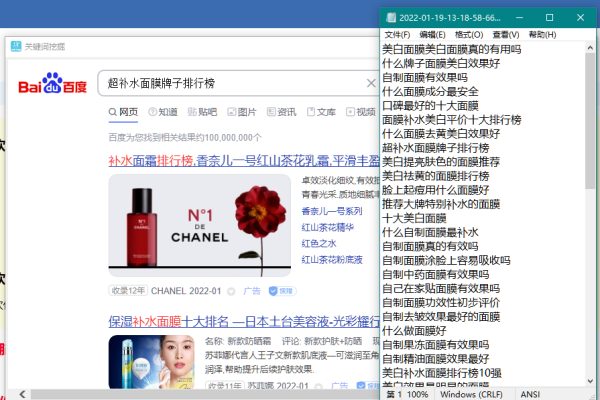Click Notepad line 自制精油面膜效果最好
The image size is (600, 400).
point(435,359)
